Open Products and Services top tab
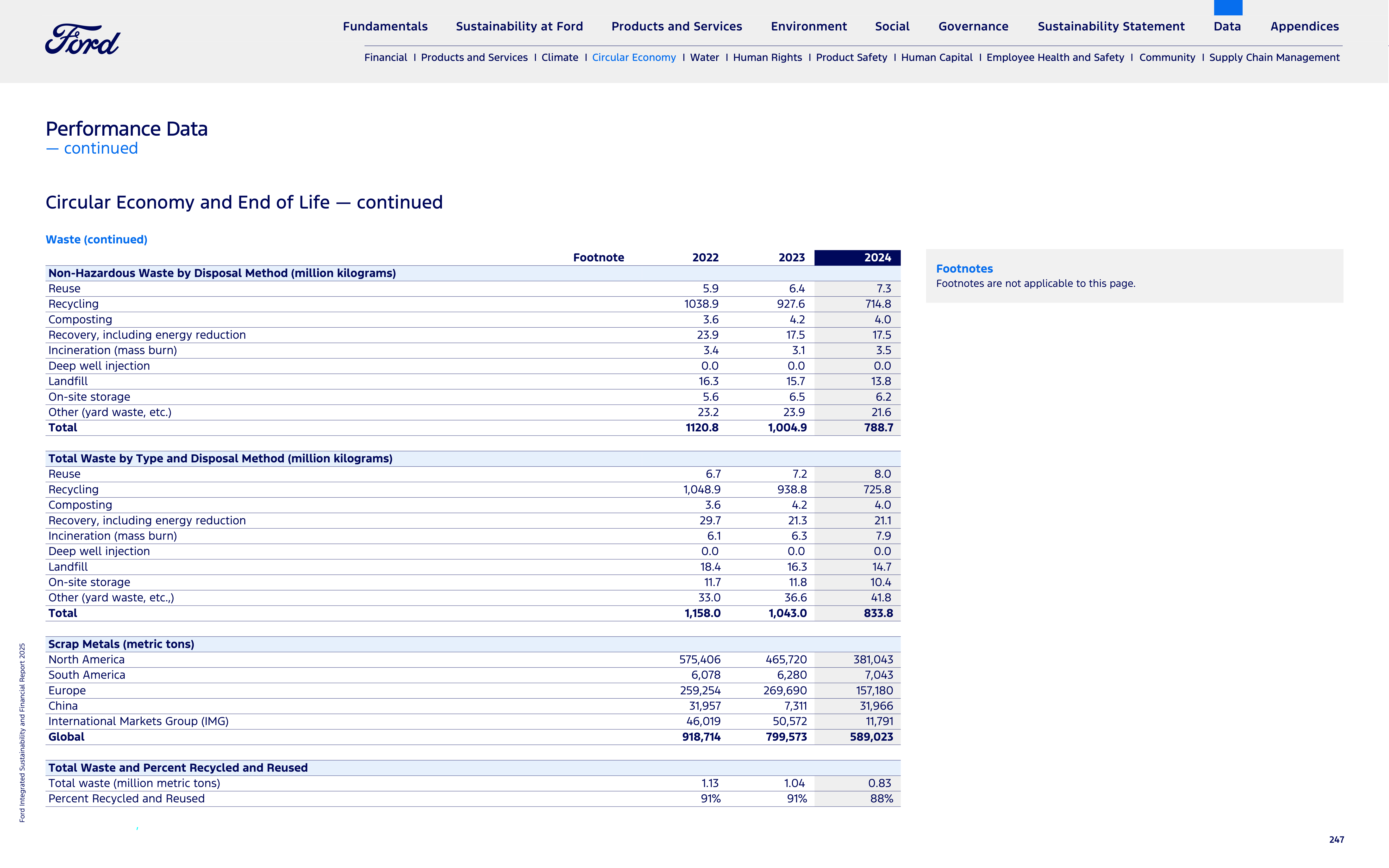Image resolution: width=1389 pixels, height=868 pixels. coord(677,26)
